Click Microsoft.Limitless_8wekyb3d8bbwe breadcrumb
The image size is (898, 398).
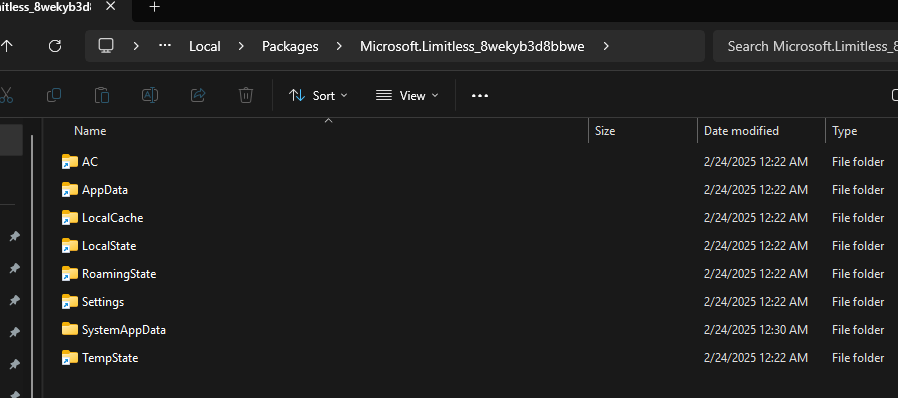tap(472, 46)
